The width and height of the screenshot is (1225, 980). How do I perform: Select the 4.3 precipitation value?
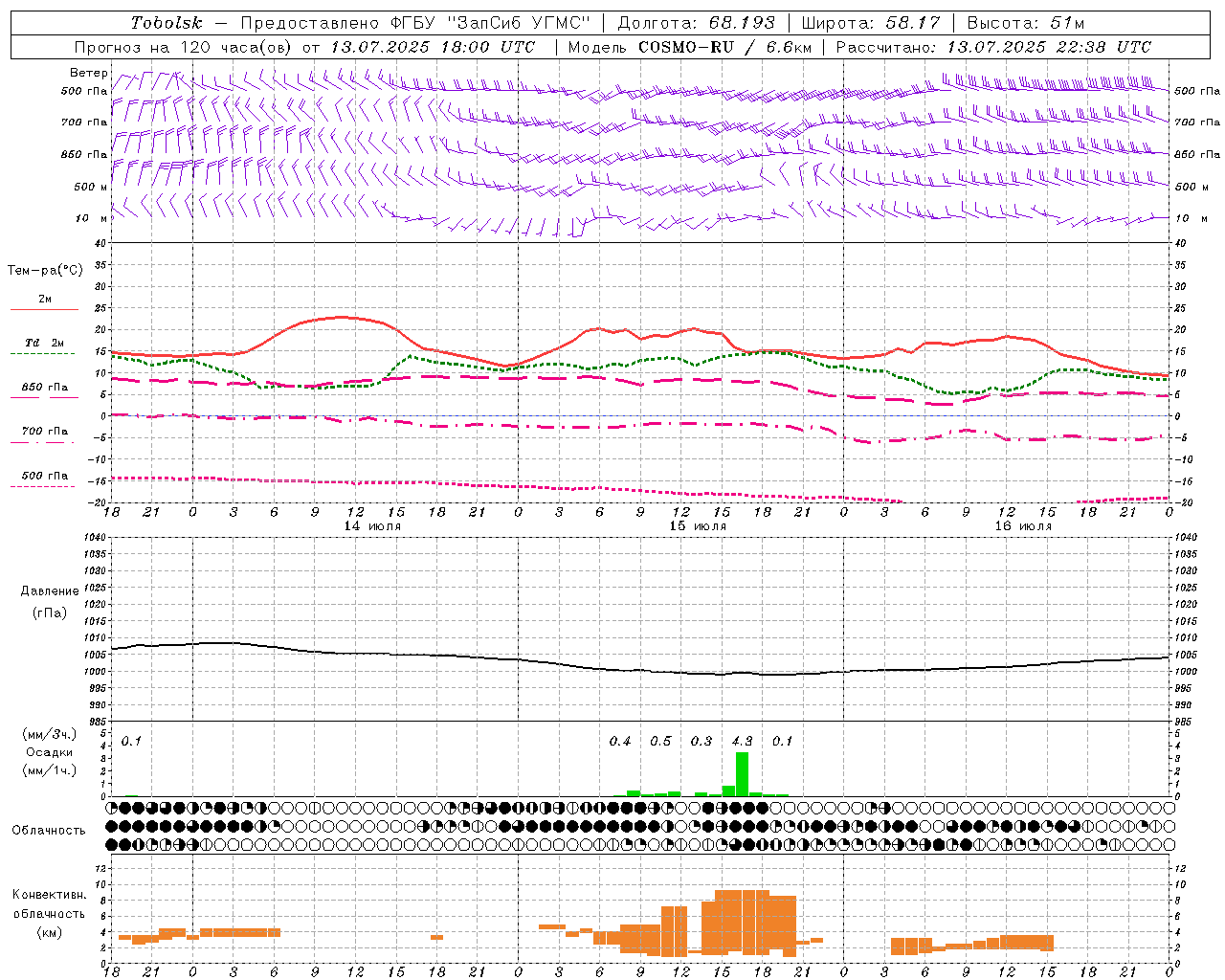coord(743,741)
